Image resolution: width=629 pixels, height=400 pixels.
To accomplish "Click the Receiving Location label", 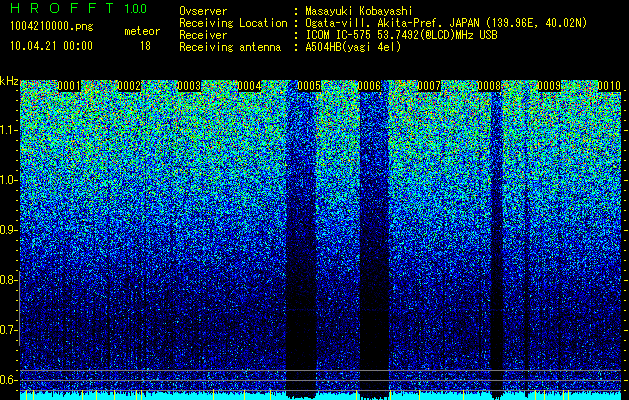I will 233,23.
